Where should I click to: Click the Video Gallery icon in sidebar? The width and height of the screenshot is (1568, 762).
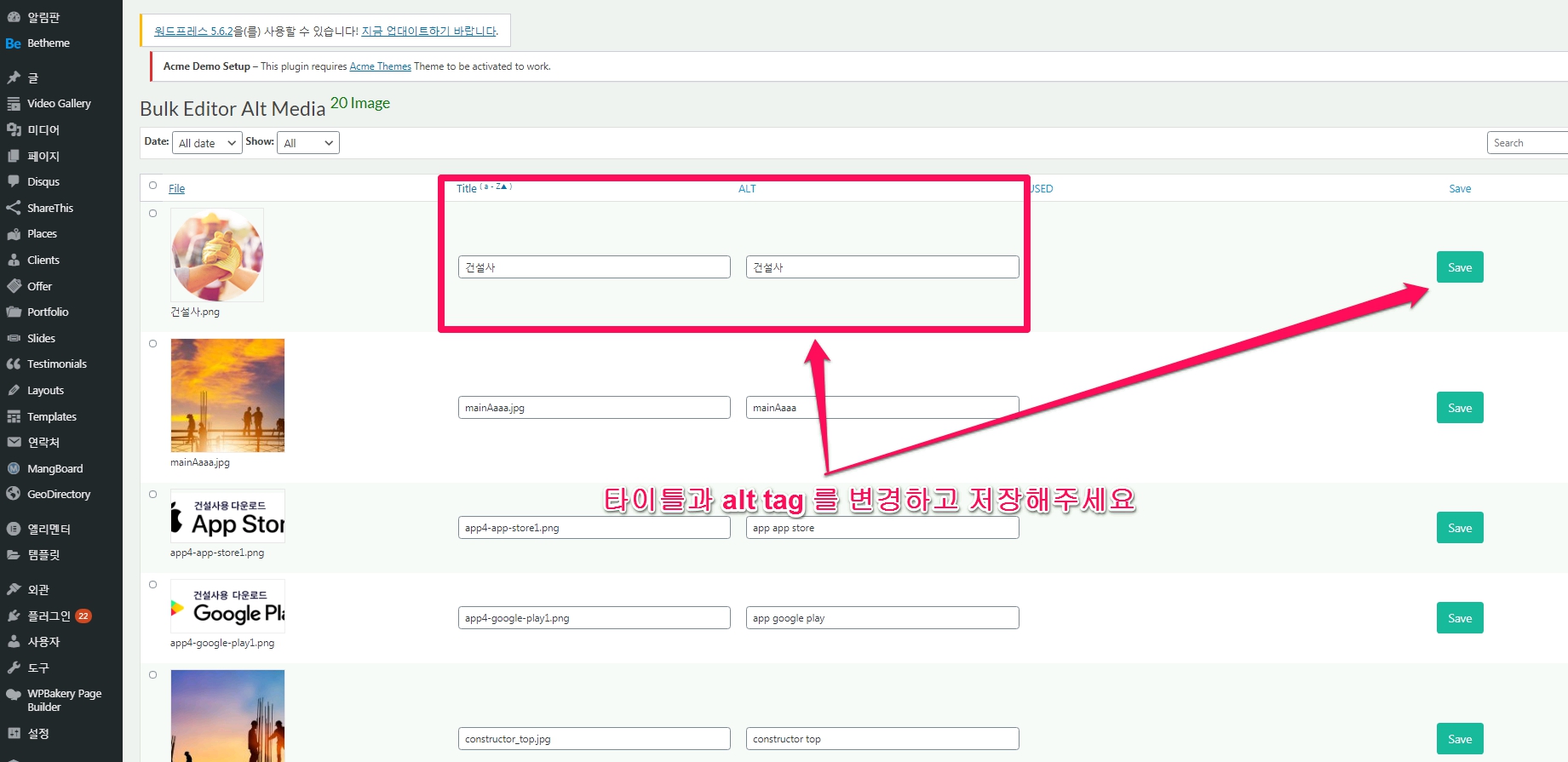tap(14, 104)
